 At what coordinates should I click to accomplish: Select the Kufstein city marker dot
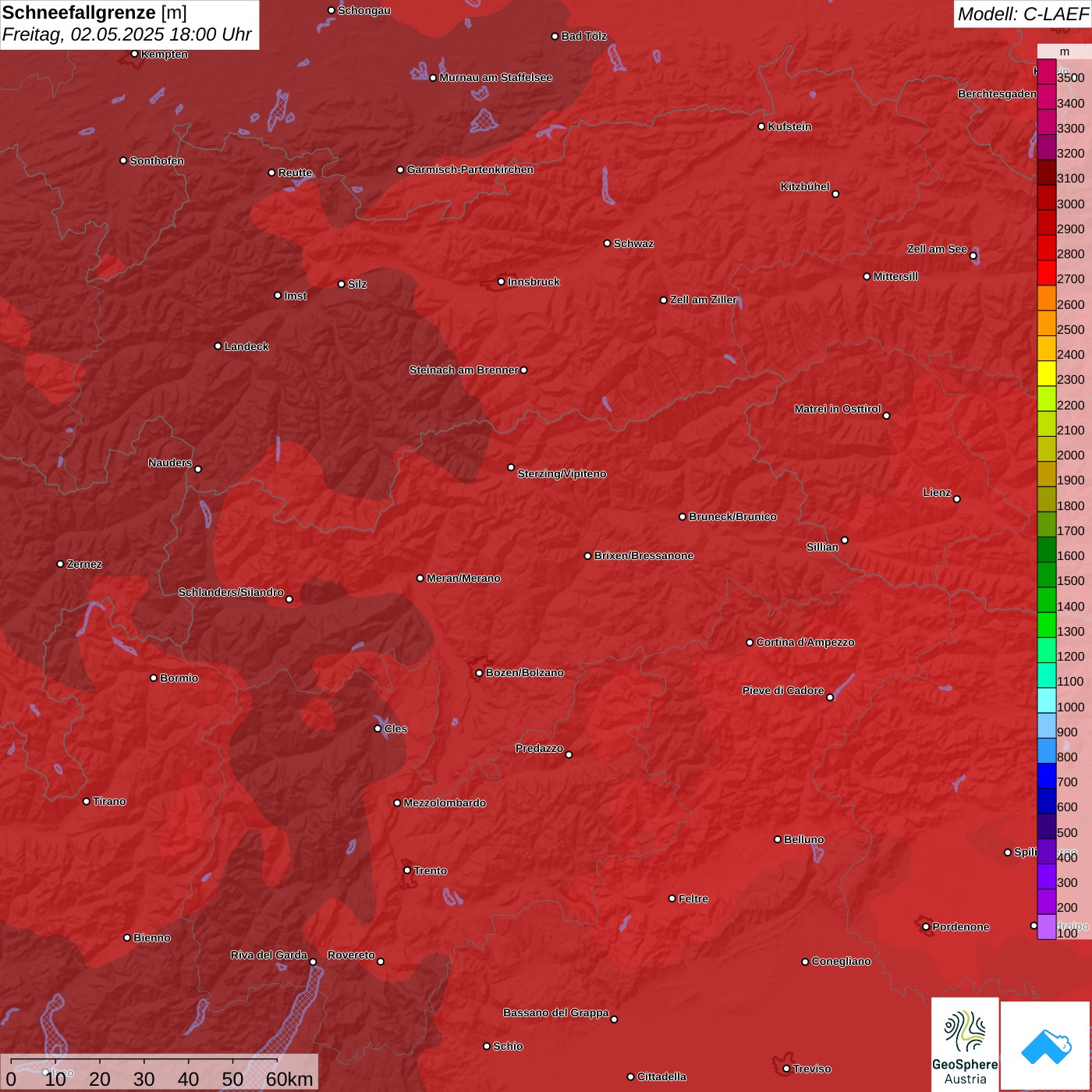(762, 126)
